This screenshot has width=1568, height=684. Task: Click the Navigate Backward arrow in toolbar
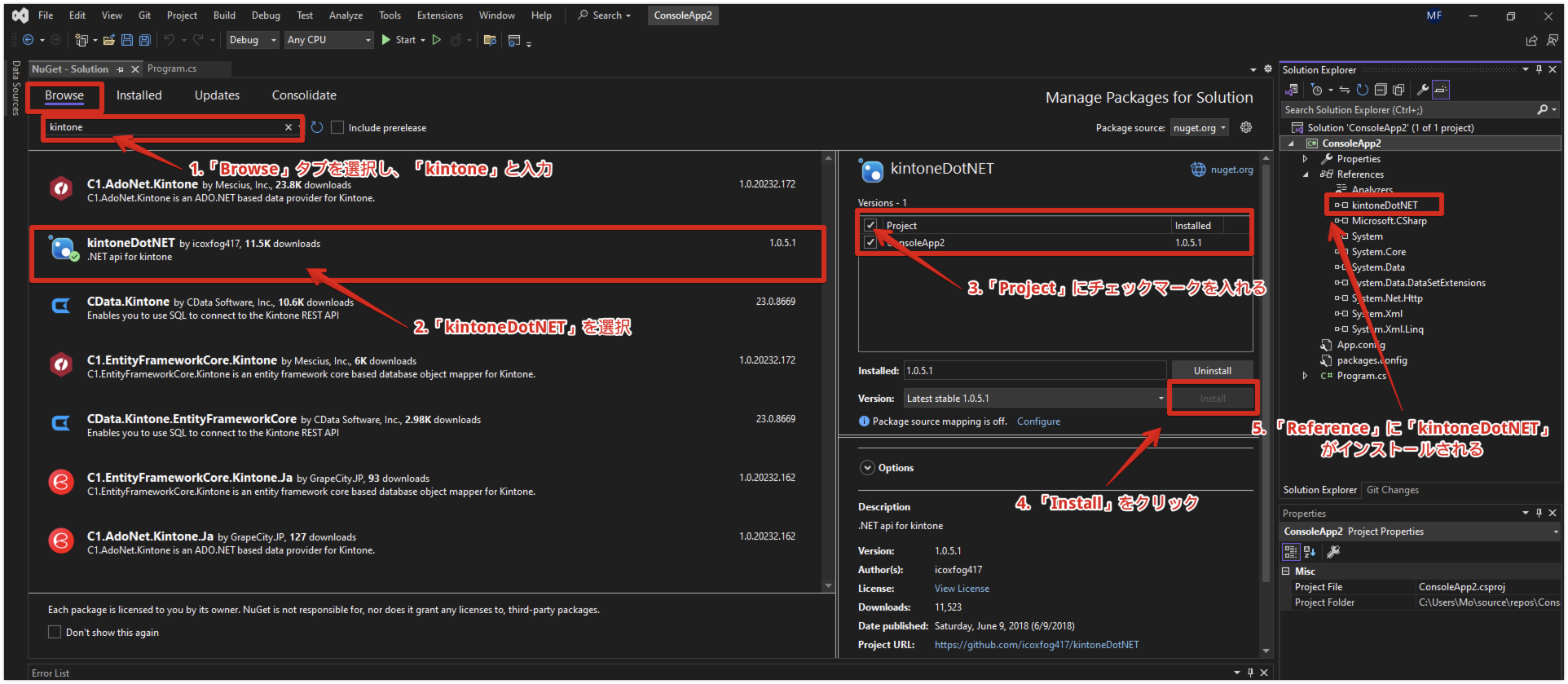click(29, 40)
